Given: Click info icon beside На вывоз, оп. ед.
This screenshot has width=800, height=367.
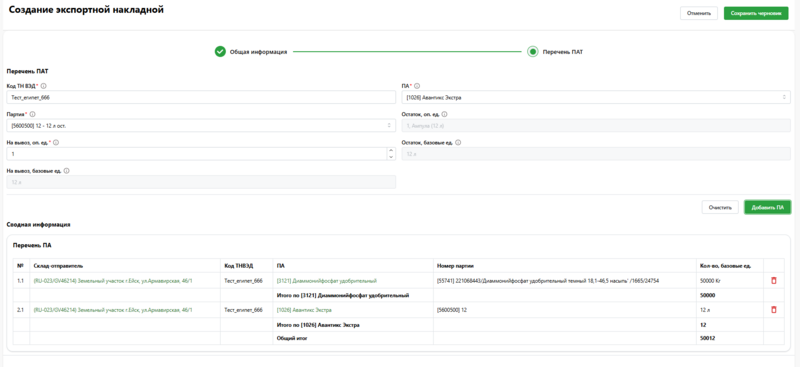Looking at the screenshot, I should (56, 143).
